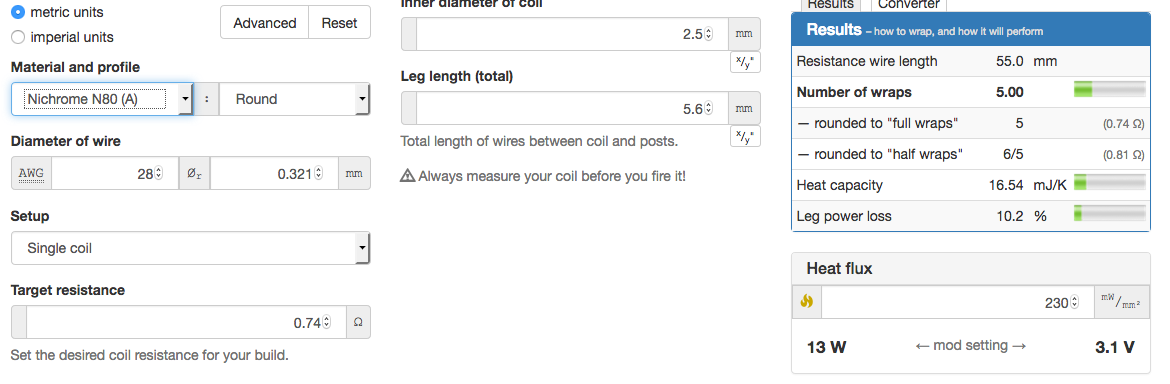The height and width of the screenshot is (384, 1170).
Task: Select the metric units radio button
Action: (x=18, y=13)
